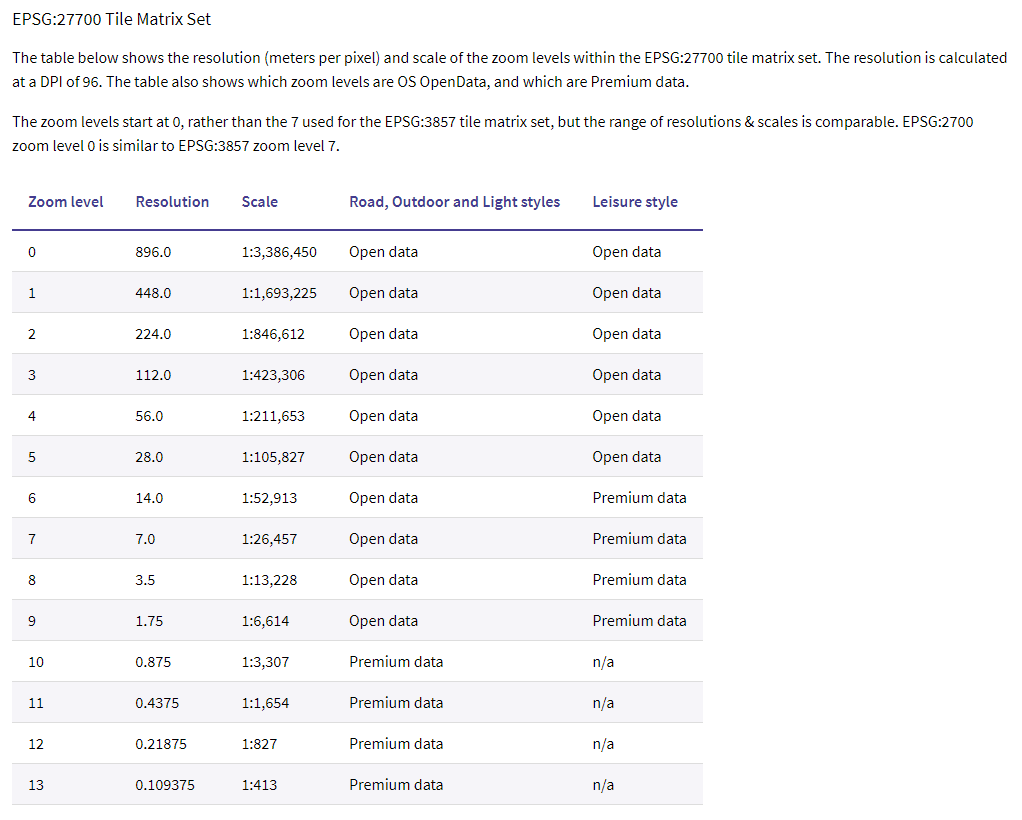
Task: Click scale value 1:105,827
Action: (x=273, y=458)
